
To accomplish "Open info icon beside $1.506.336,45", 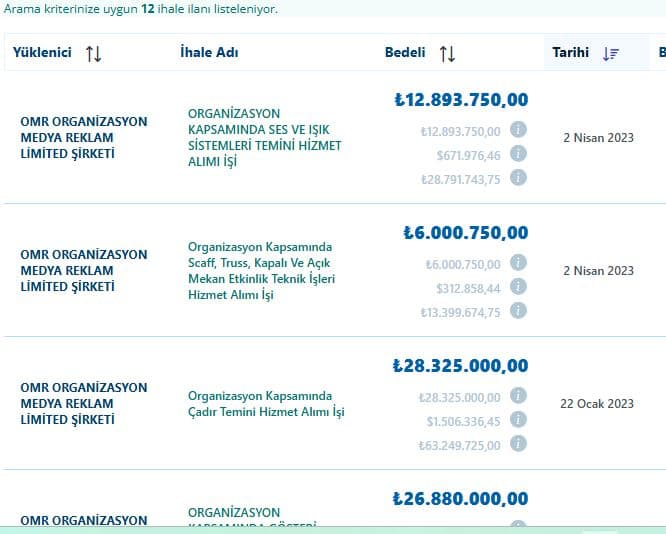I will click(518, 419).
